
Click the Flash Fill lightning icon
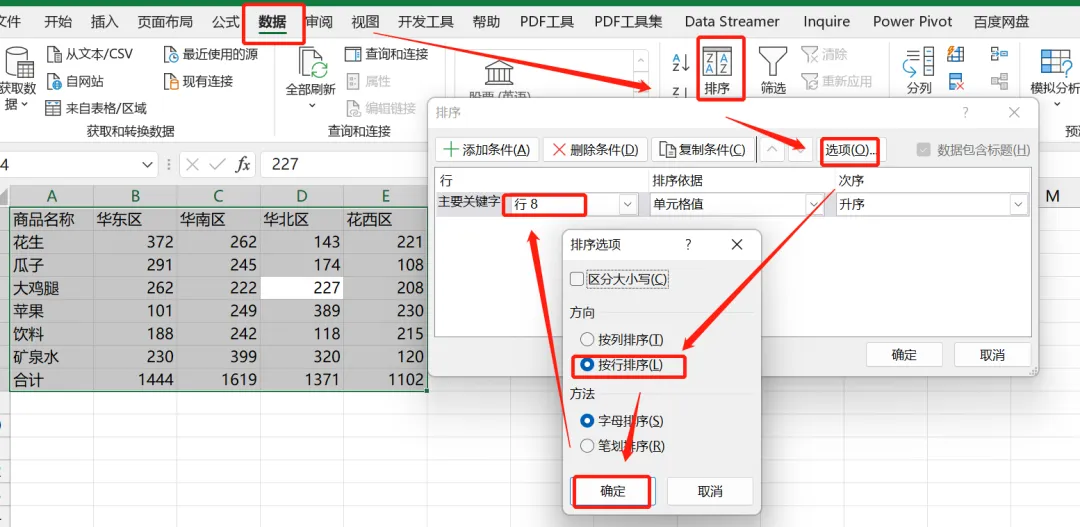click(956, 54)
